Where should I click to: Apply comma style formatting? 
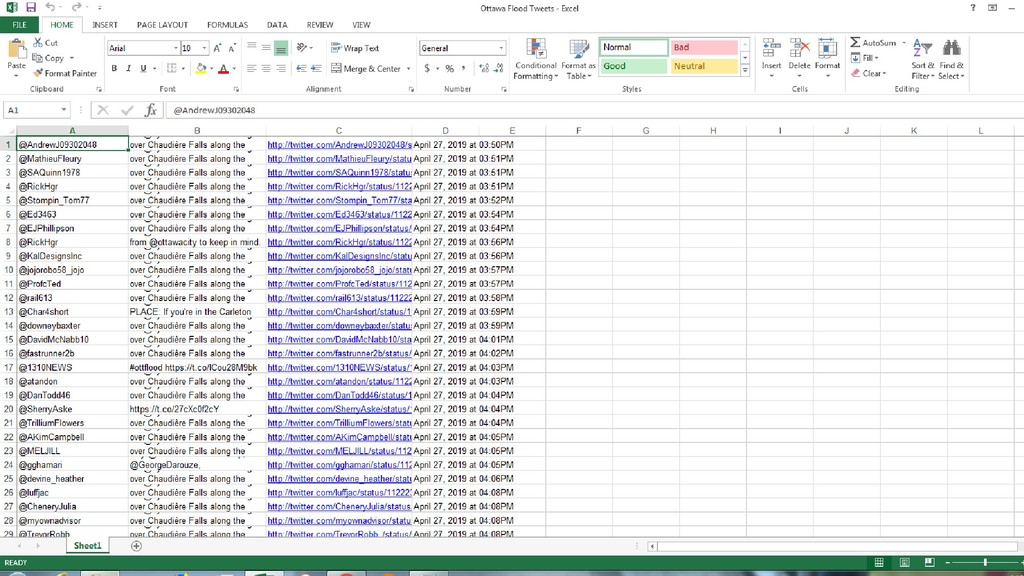pyautogui.click(x=464, y=69)
